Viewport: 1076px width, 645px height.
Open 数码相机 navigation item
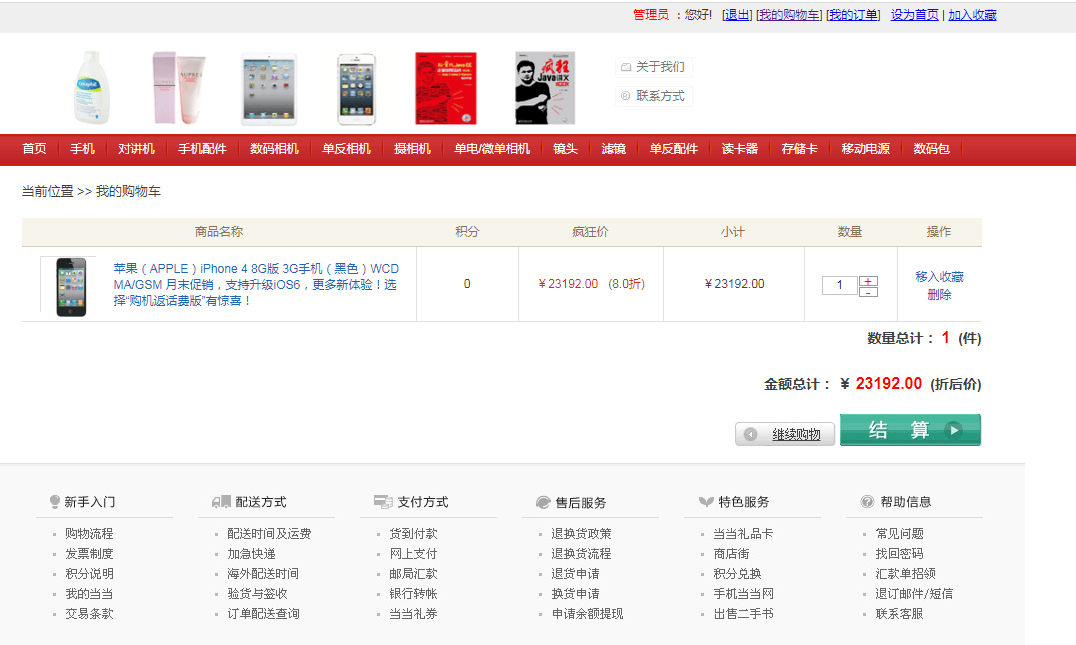274,148
